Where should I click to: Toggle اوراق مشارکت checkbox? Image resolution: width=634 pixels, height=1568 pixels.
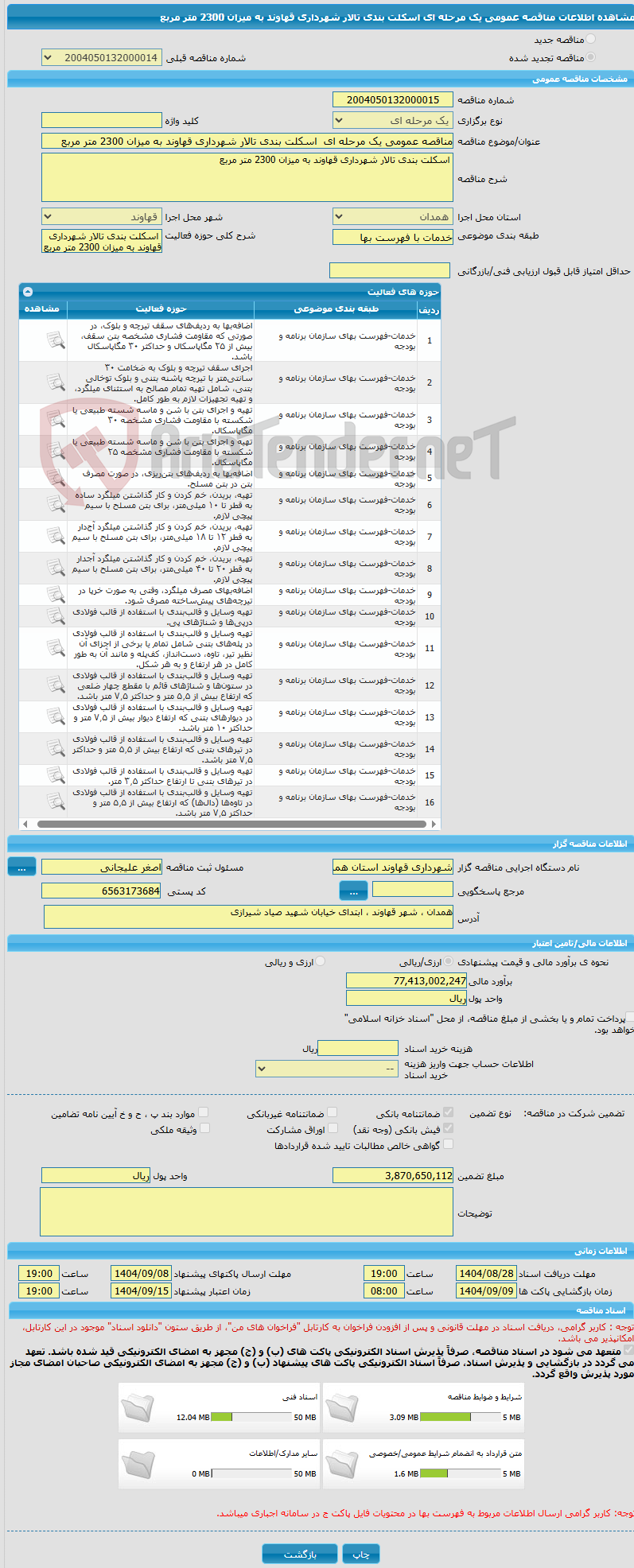click(333, 1128)
